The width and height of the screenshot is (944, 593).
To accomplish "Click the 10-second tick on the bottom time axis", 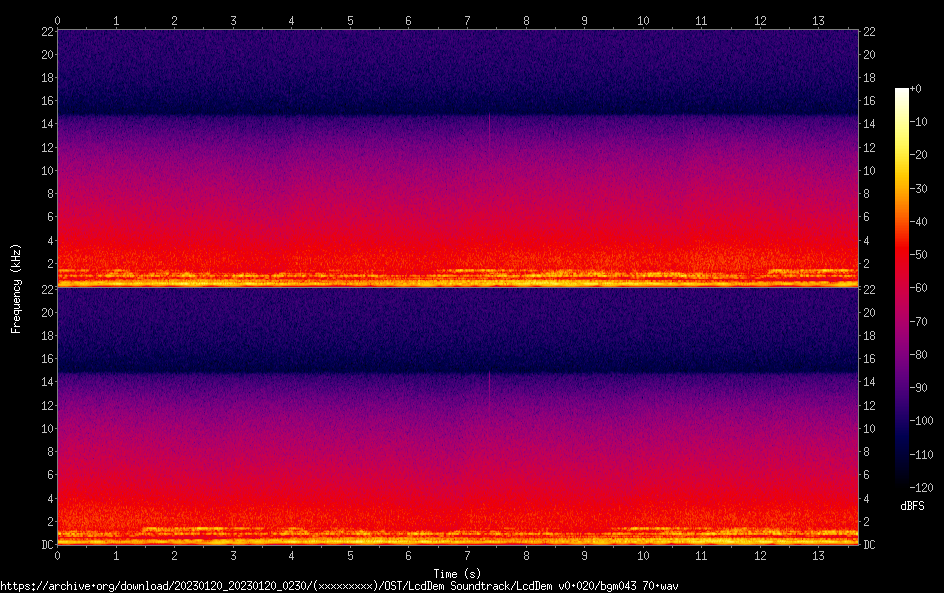I will pos(643,556).
